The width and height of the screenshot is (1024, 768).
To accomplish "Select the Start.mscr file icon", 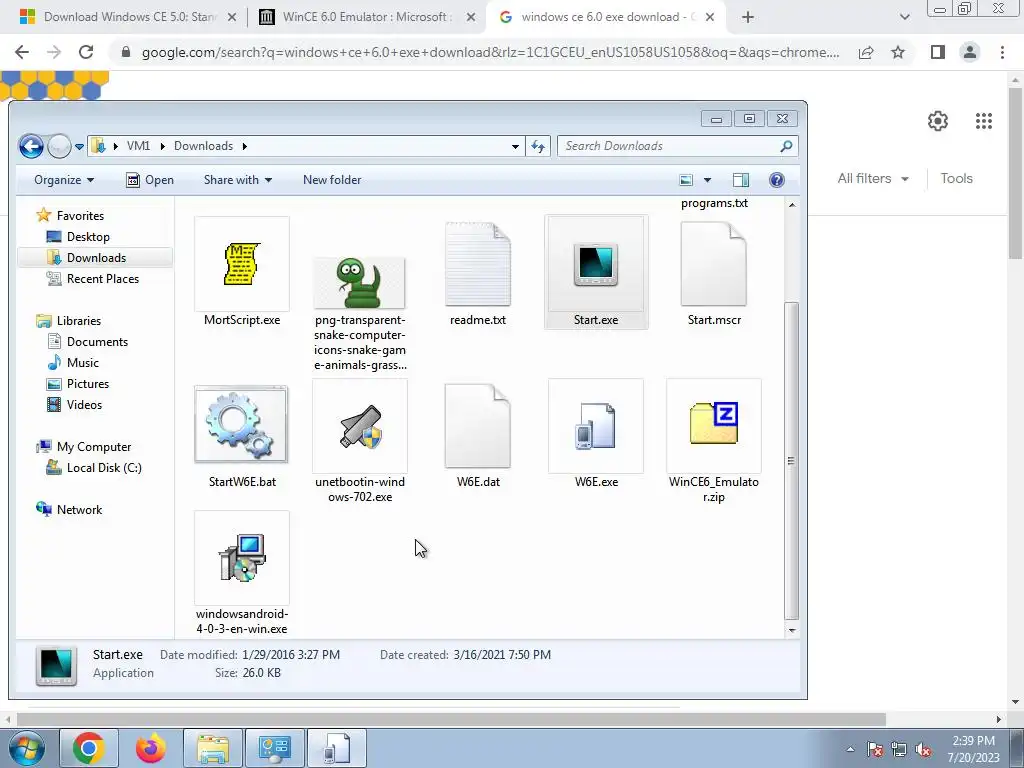I will click(x=713, y=264).
